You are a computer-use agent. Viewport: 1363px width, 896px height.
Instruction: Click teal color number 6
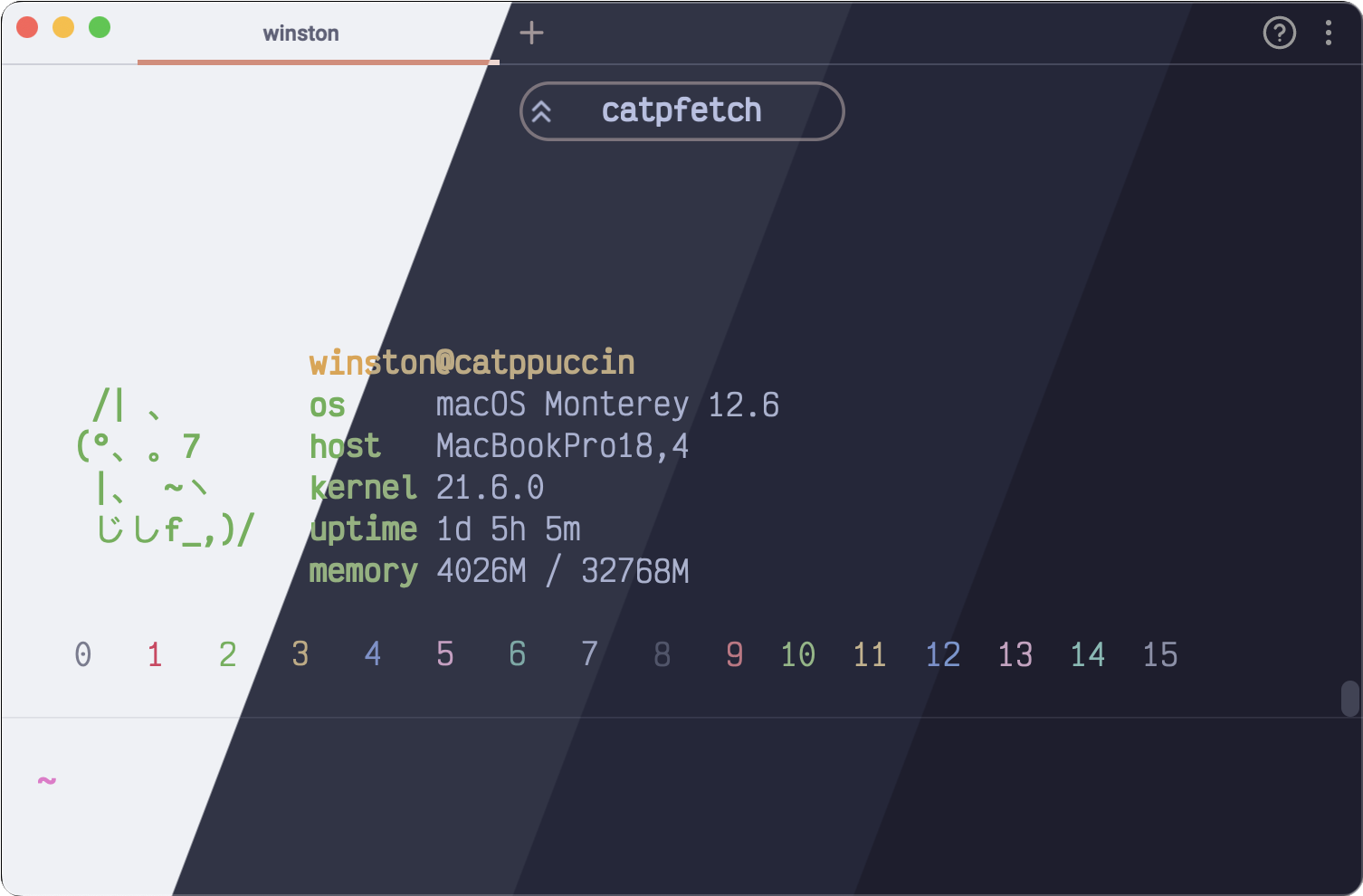[517, 654]
